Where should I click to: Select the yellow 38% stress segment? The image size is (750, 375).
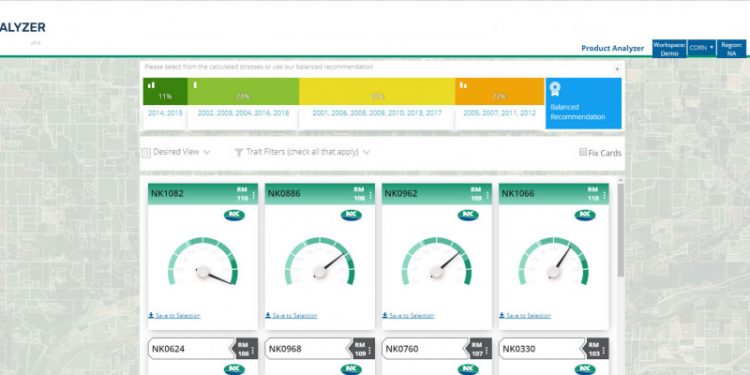(x=377, y=91)
